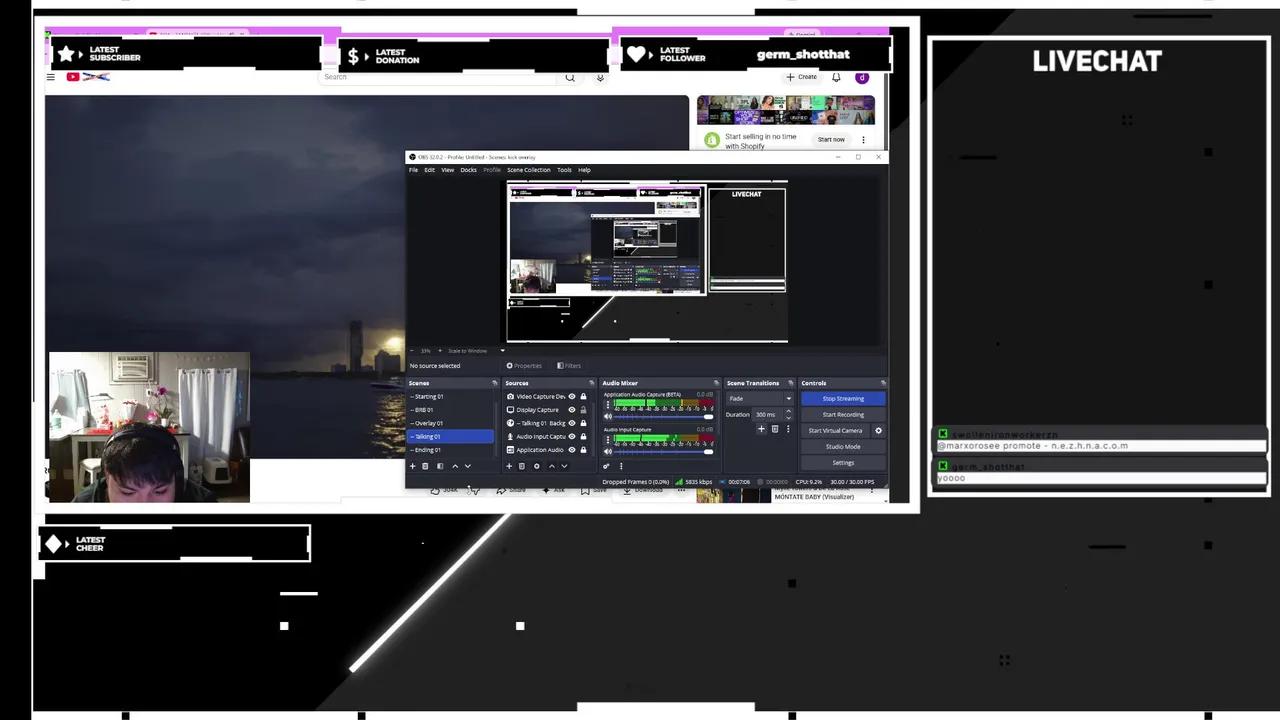This screenshot has height=720, width=1280.
Task: Mute Audio Input Capture speaker icon
Action: (x=608, y=451)
